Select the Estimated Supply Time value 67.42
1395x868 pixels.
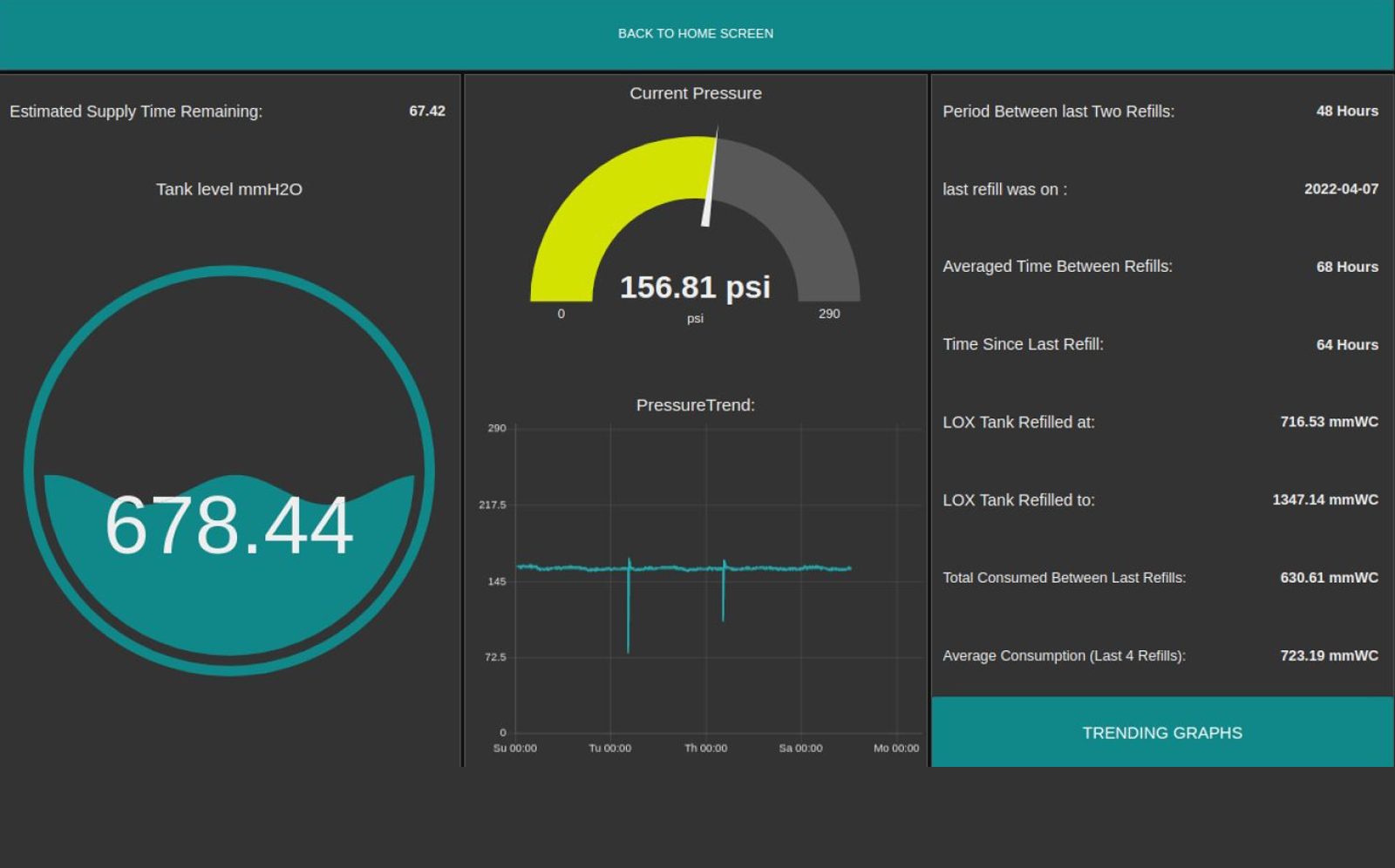[x=426, y=111]
